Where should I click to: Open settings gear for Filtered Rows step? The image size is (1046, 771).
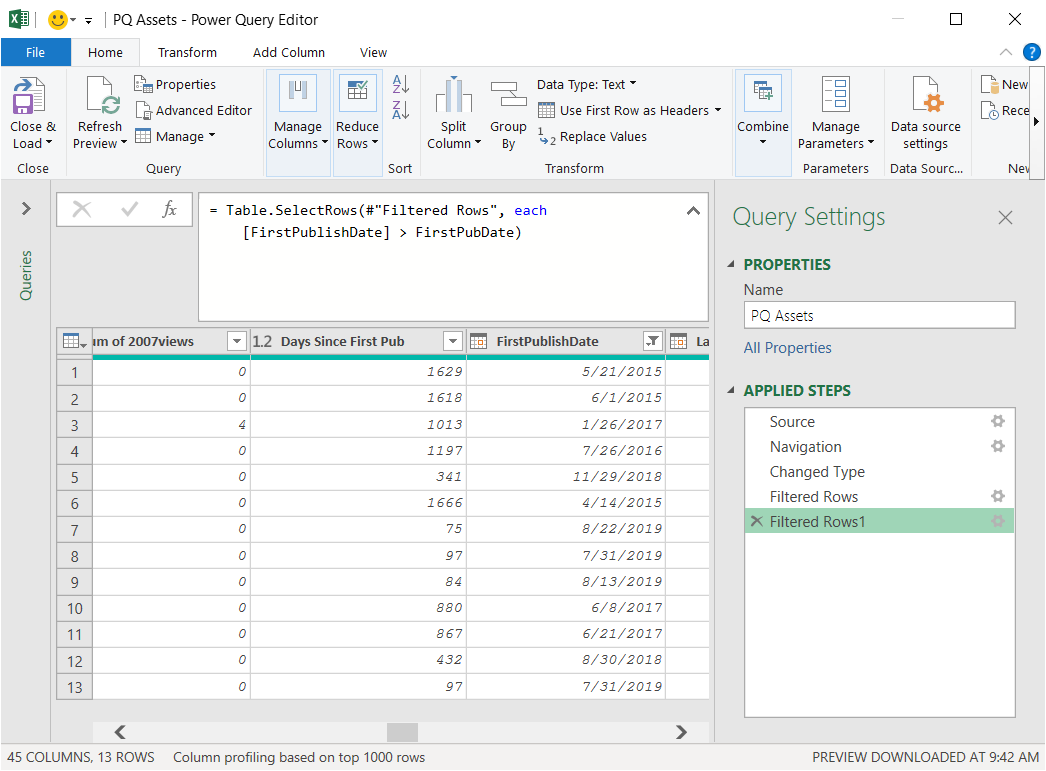(x=997, y=496)
